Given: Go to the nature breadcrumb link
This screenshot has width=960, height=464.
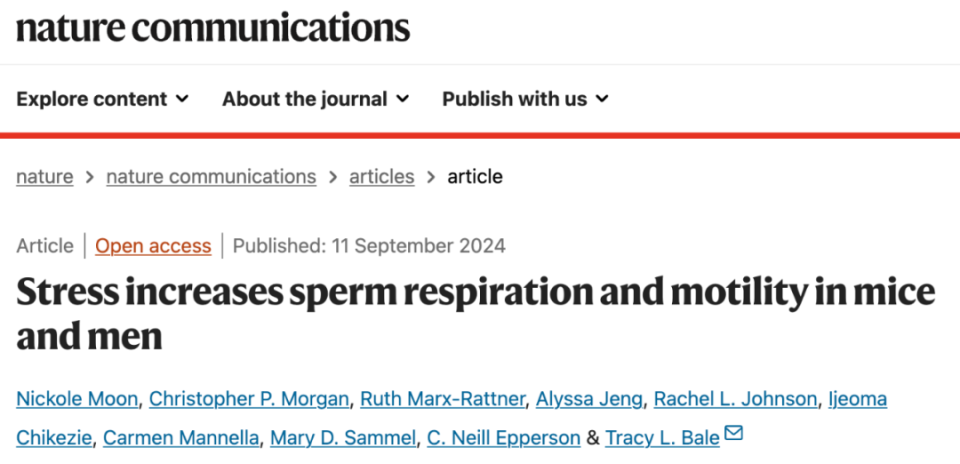Looking at the screenshot, I should tap(45, 177).
